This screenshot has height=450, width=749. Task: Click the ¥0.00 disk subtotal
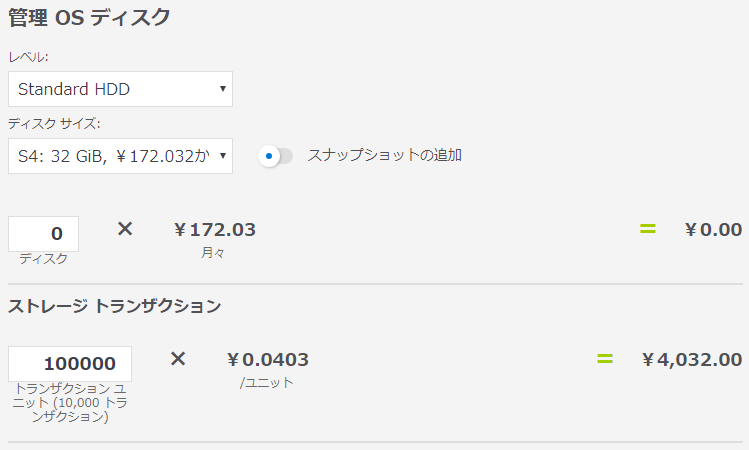click(x=713, y=230)
